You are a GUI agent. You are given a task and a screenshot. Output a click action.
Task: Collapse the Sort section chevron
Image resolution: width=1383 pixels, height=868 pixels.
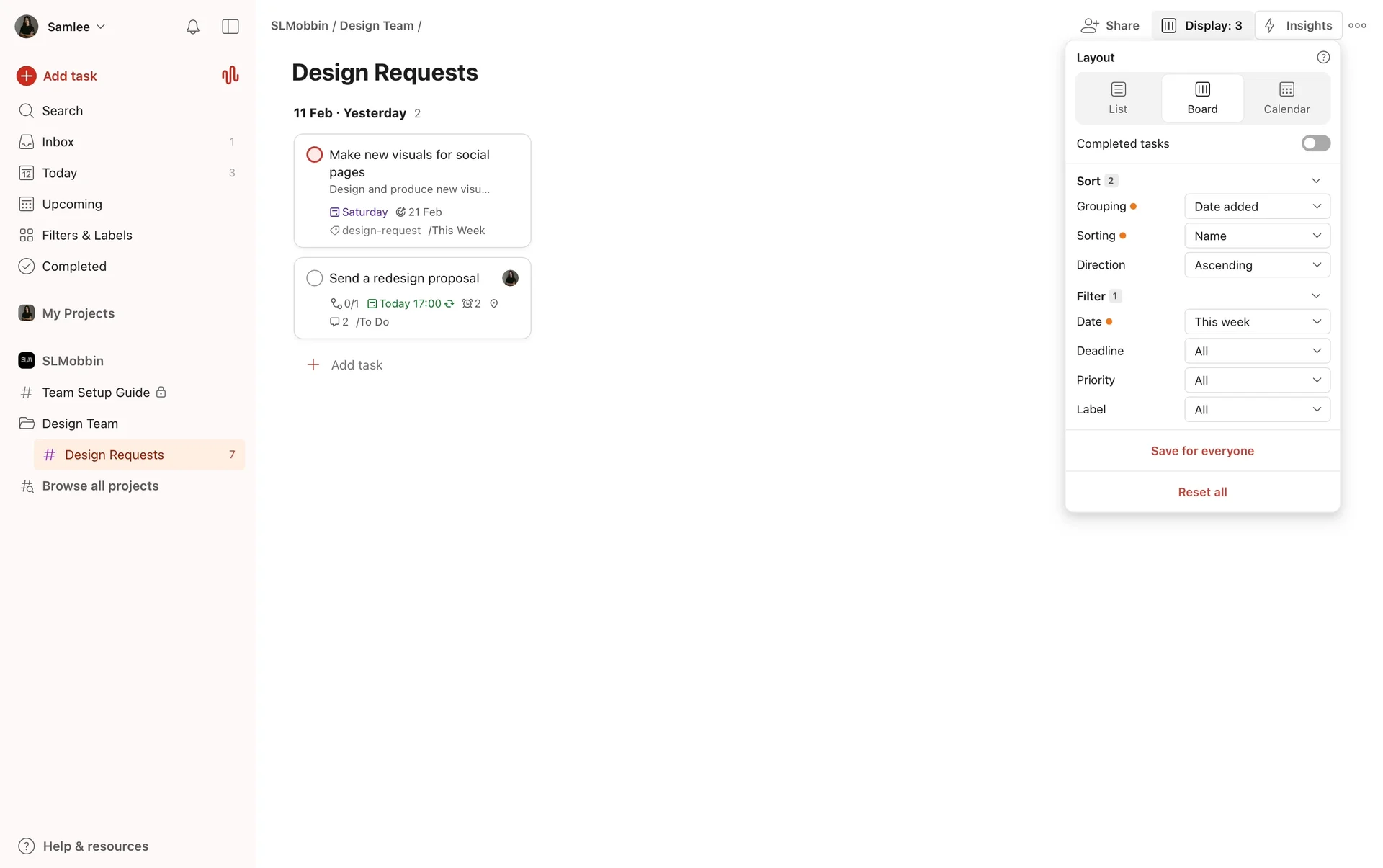coord(1316,181)
